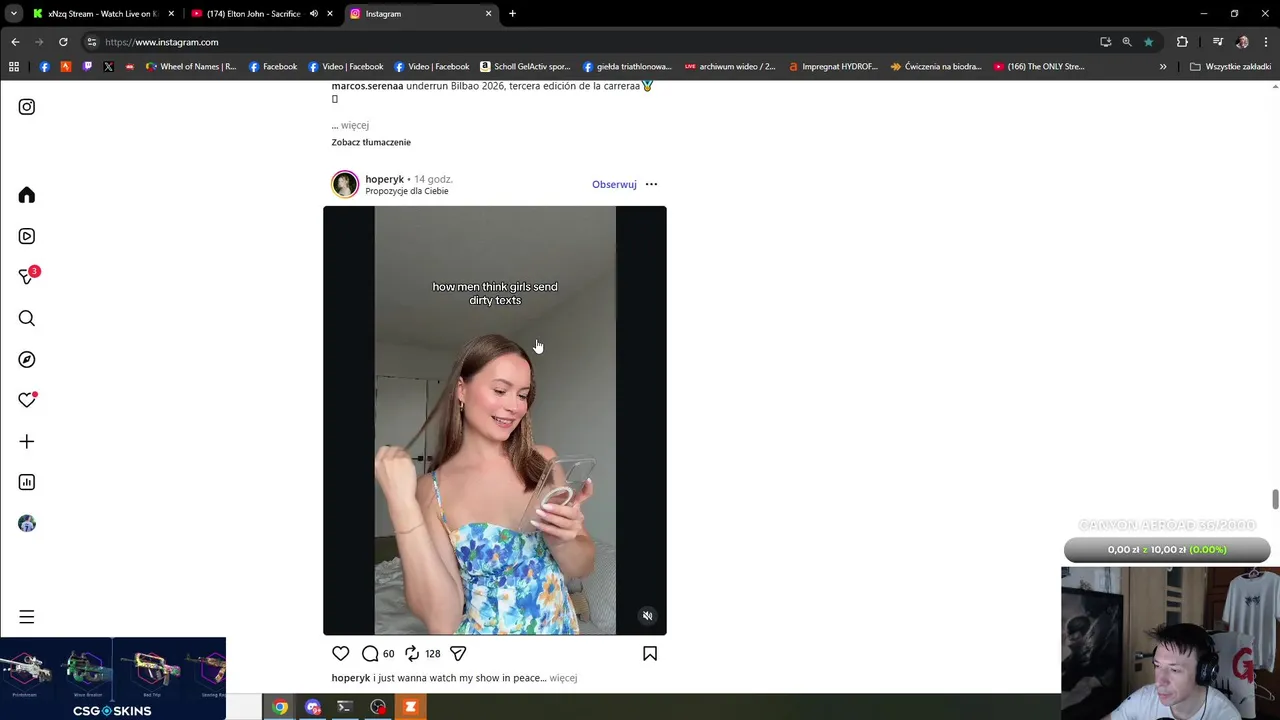Unmute the reel with the speaker icon
1280x720 pixels.
647,616
